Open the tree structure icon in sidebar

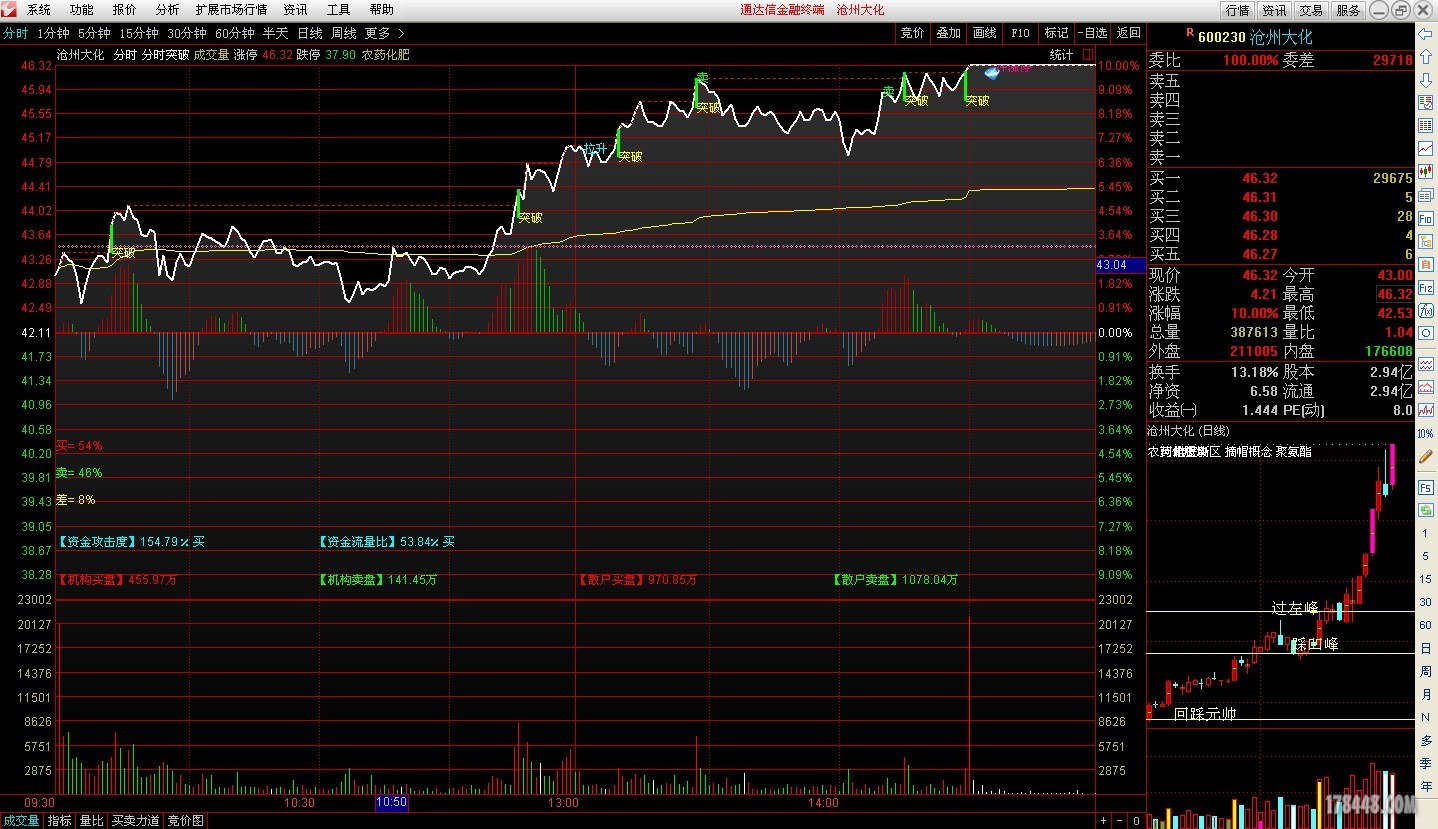click(x=1425, y=241)
